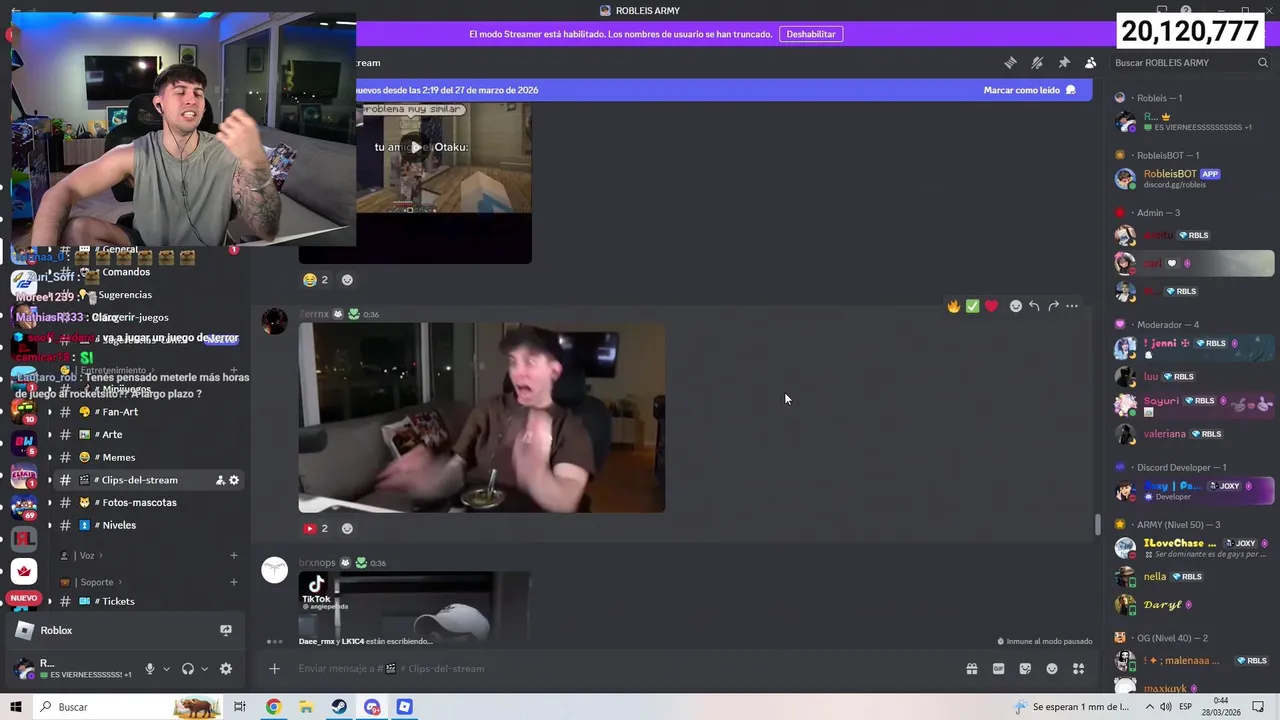This screenshot has height=720, width=1280.
Task: Open the Threads icon in channel header
Action: coord(1010,62)
